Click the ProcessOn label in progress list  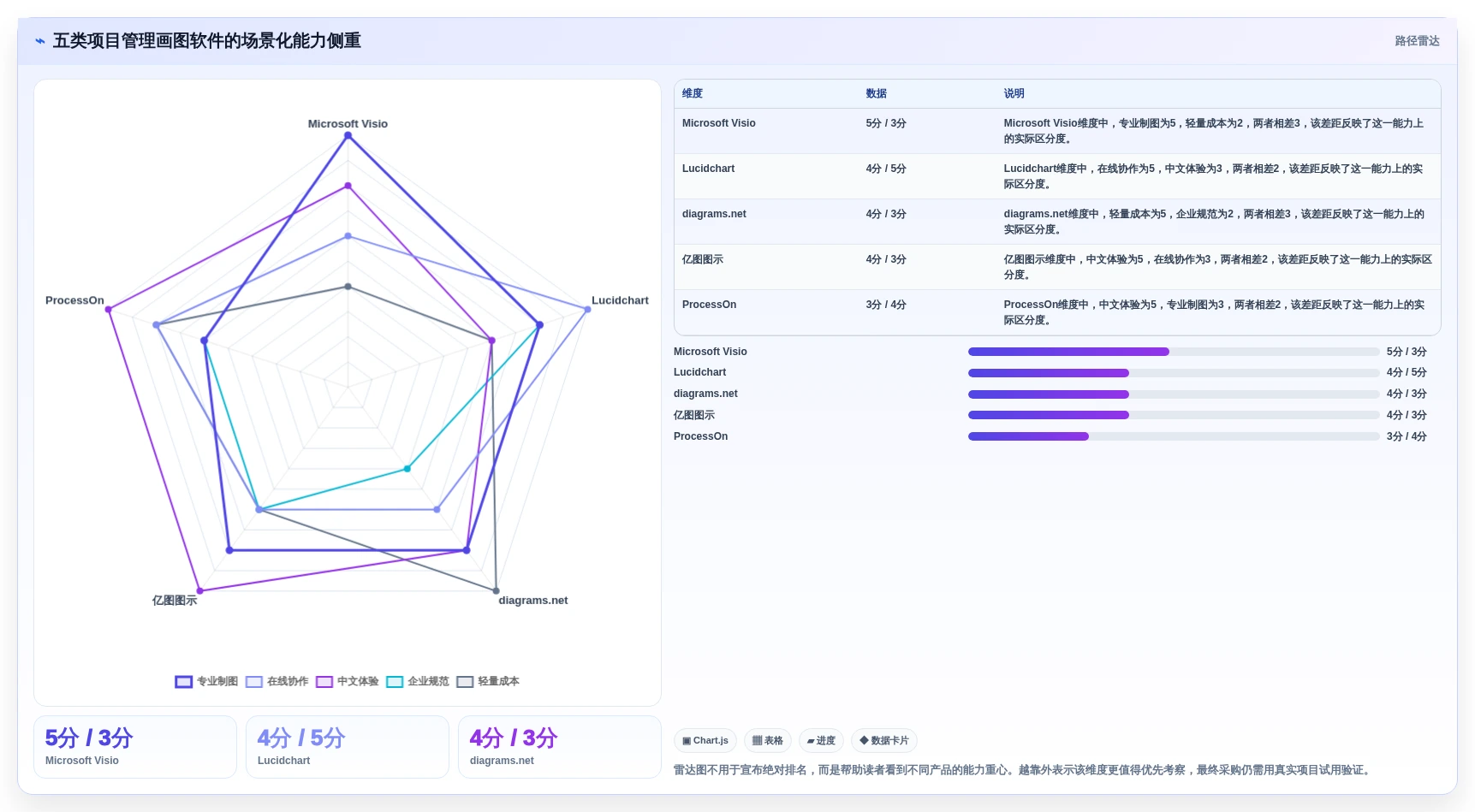click(x=700, y=436)
